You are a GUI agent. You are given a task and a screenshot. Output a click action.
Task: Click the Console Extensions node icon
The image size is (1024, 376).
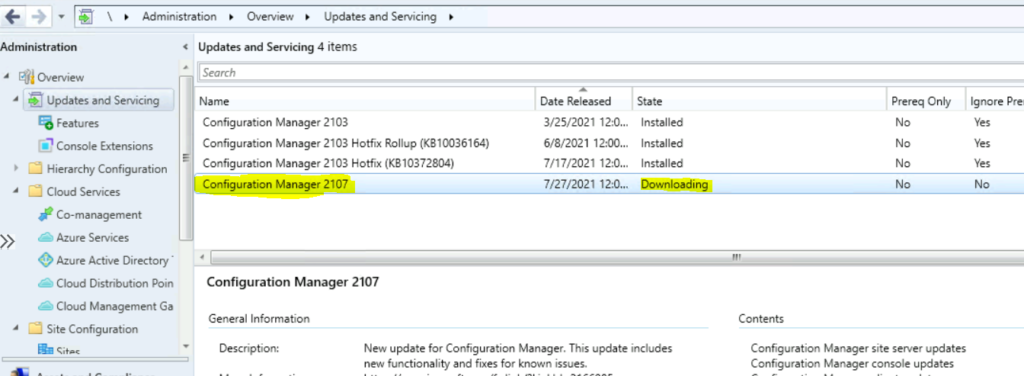[46, 146]
